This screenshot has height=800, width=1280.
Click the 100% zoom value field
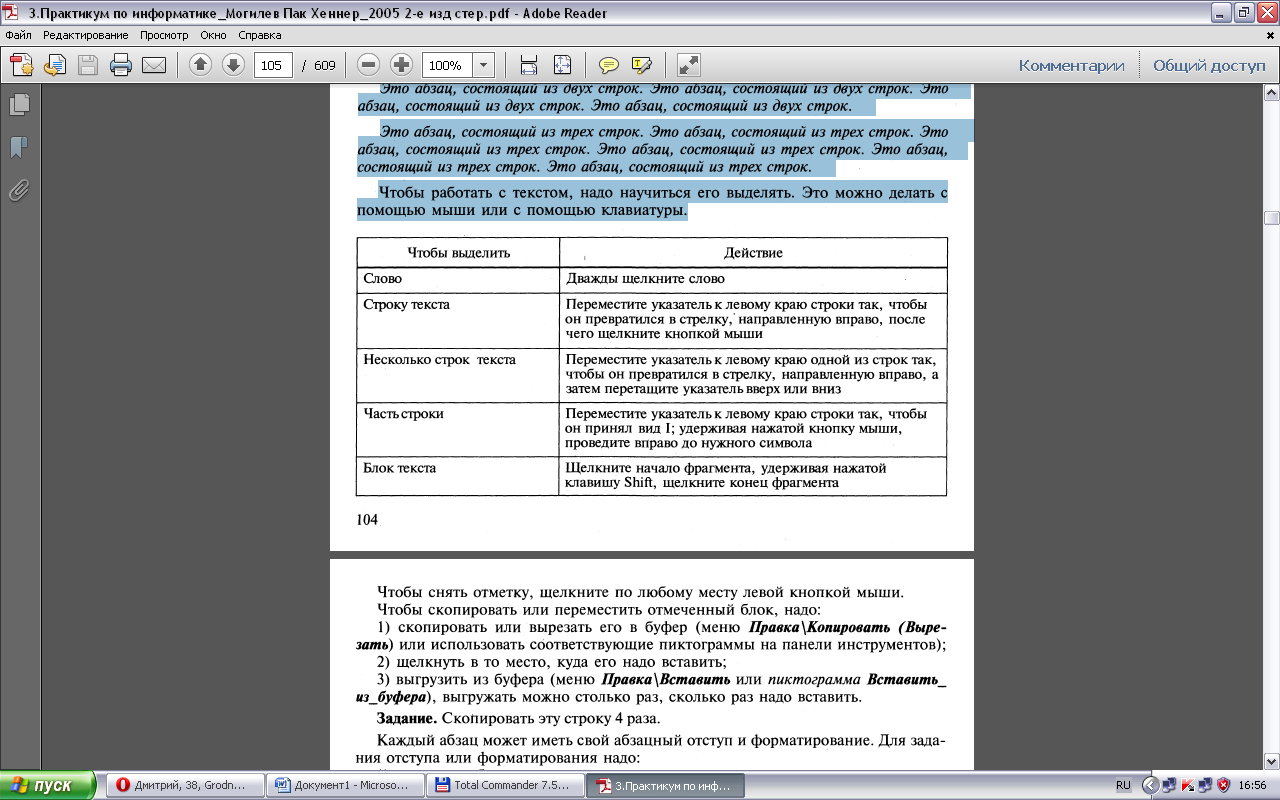pos(446,65)
